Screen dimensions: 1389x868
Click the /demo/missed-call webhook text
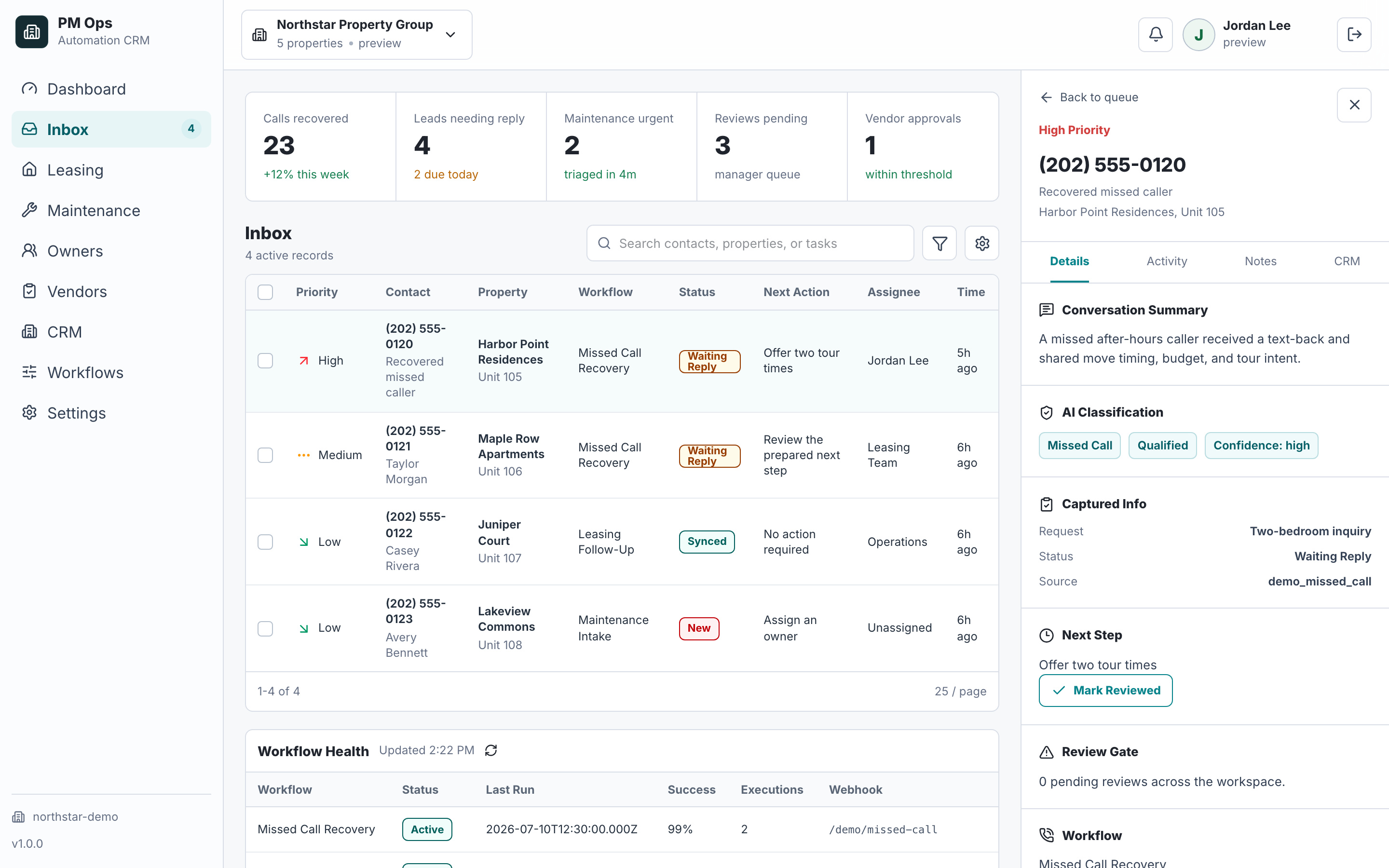tap(883, 829)
